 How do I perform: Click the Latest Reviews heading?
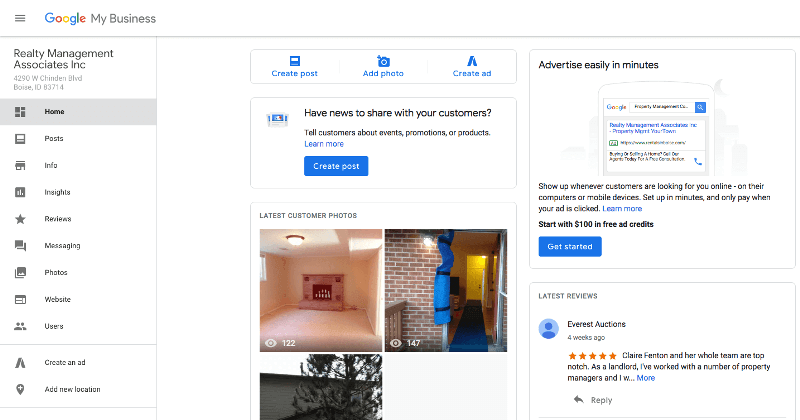(x=568, y=296)
